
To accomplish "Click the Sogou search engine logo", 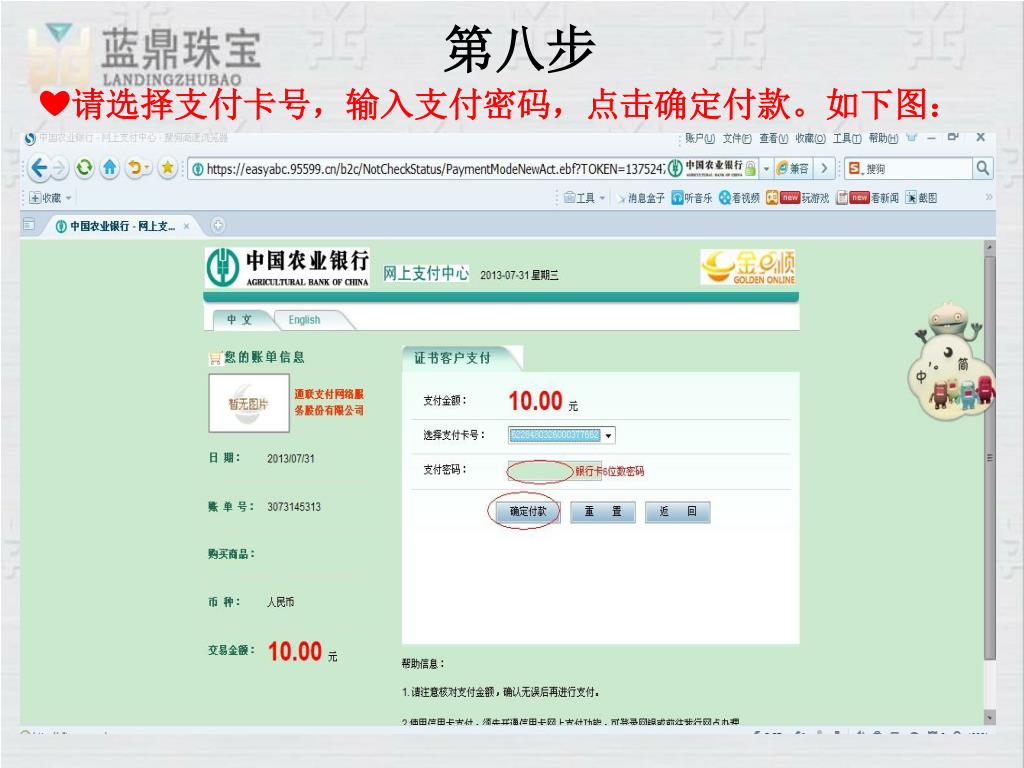I will tap(854, 168).
